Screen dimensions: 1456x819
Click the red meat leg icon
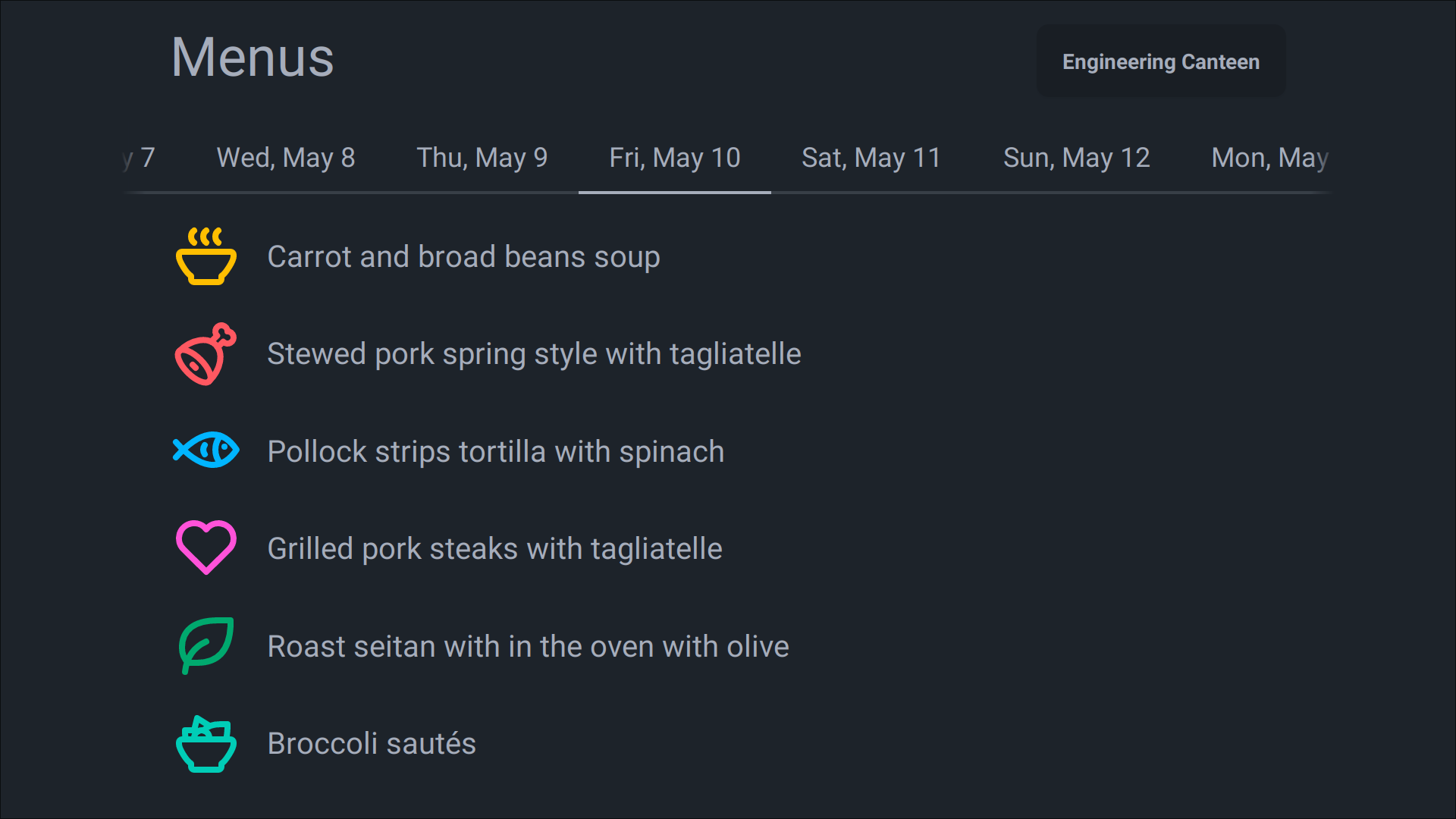click(x=206, y=354)
